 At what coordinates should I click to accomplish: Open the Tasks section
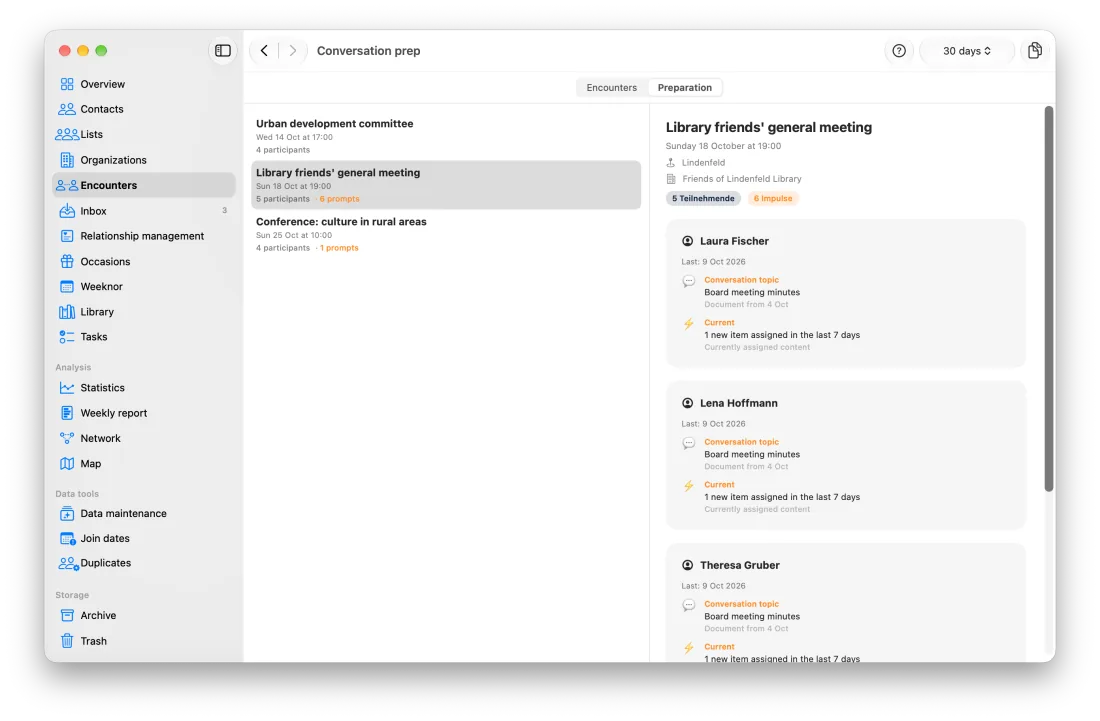144,337
